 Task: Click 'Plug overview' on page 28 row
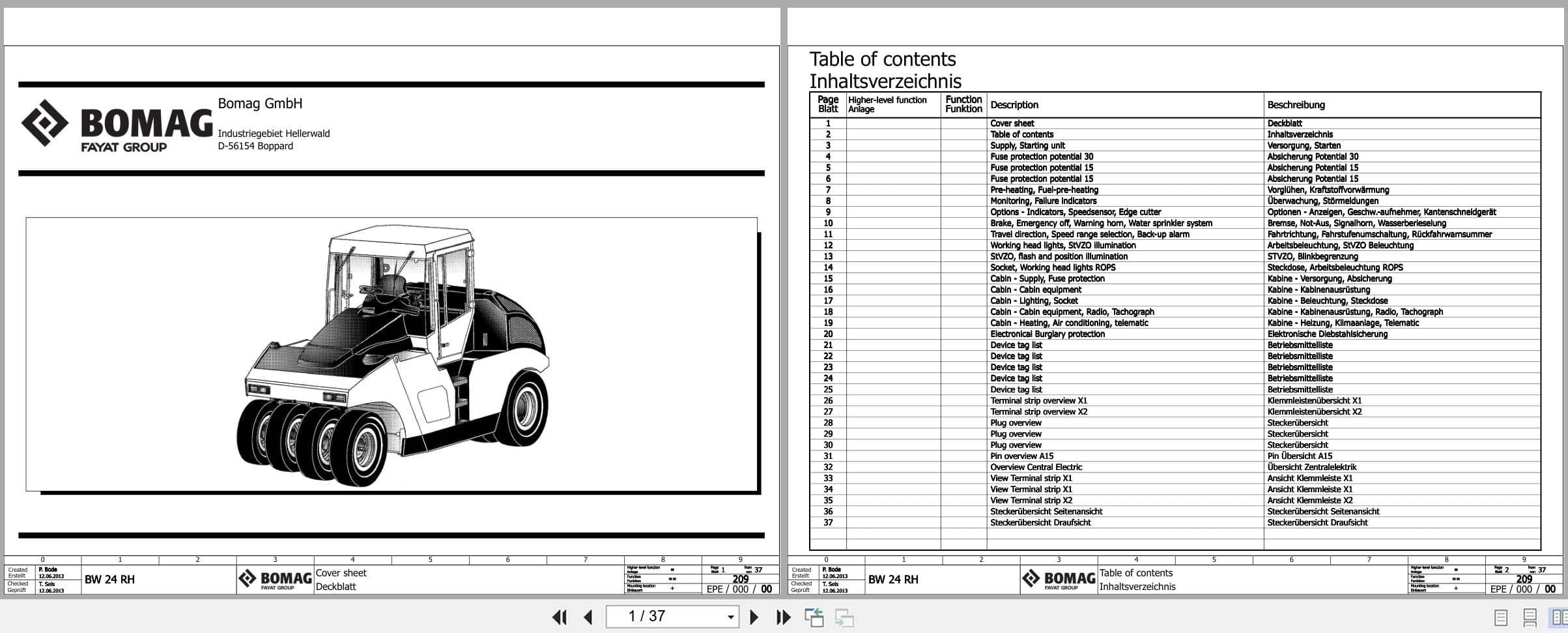pyautogui.click(x=1016, y=422)
